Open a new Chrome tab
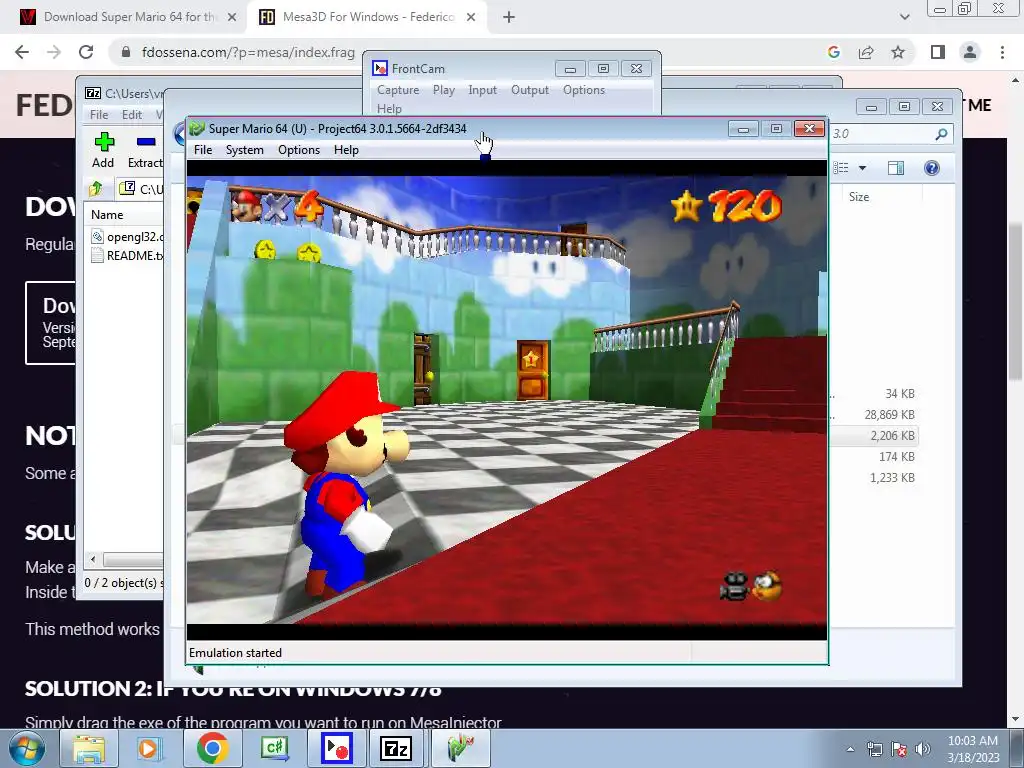1024x768 pixels. [509, 17]
